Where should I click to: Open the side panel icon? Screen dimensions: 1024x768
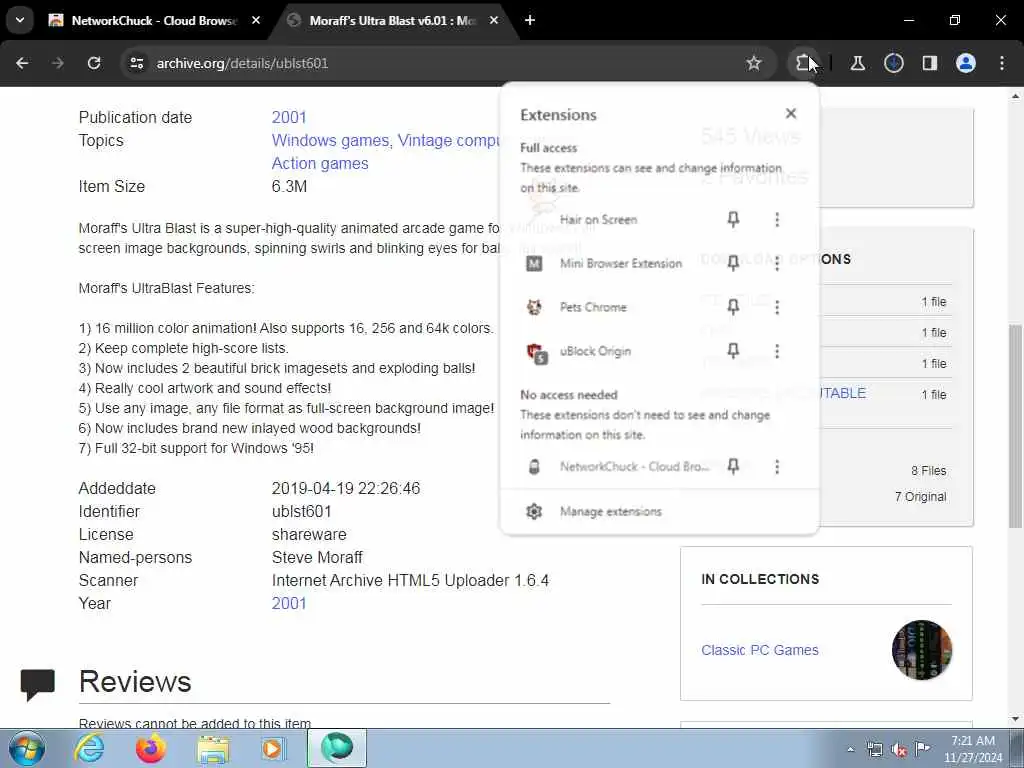[930, 63]
